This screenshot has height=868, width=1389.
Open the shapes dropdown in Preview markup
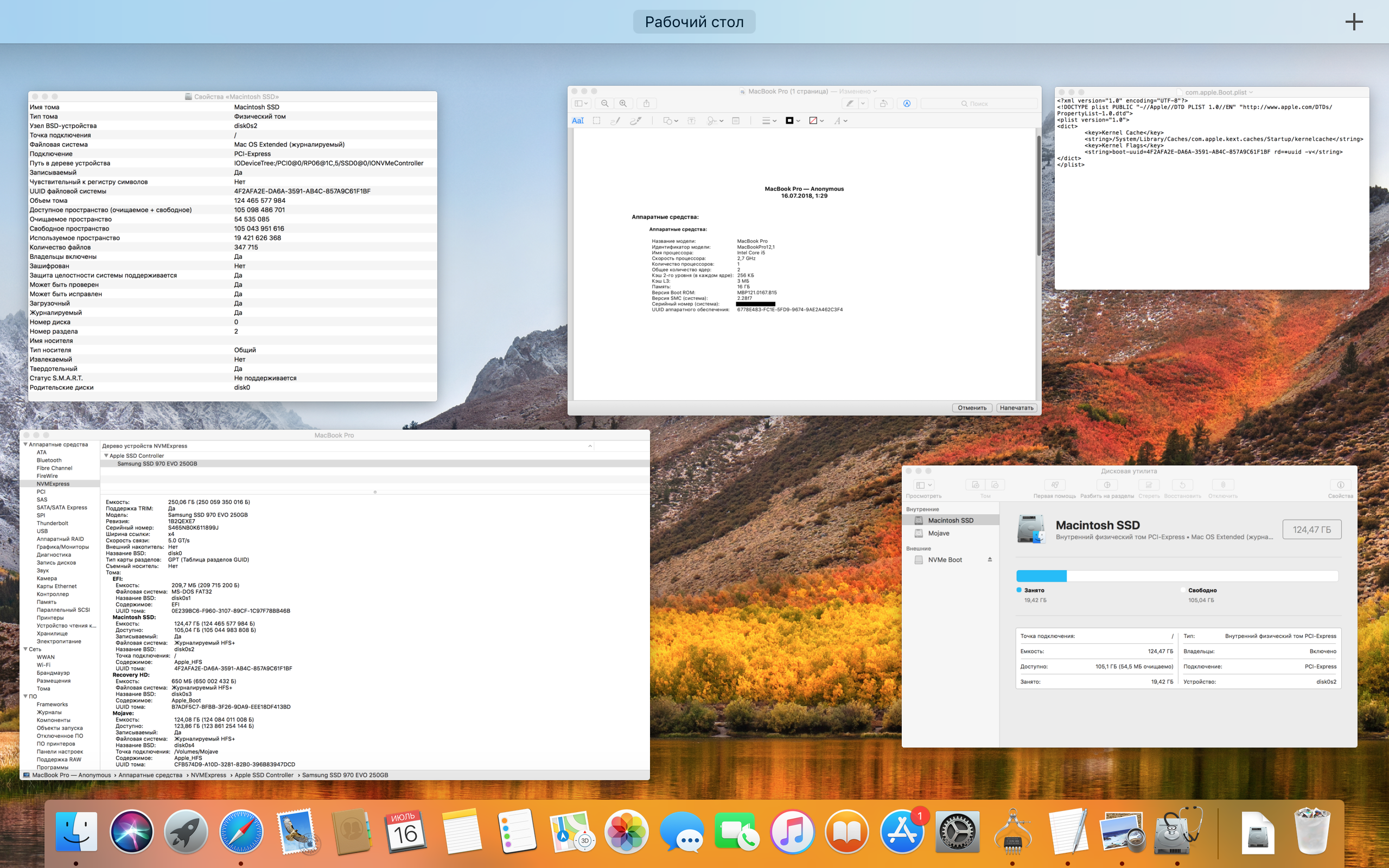tap(671, 121)
